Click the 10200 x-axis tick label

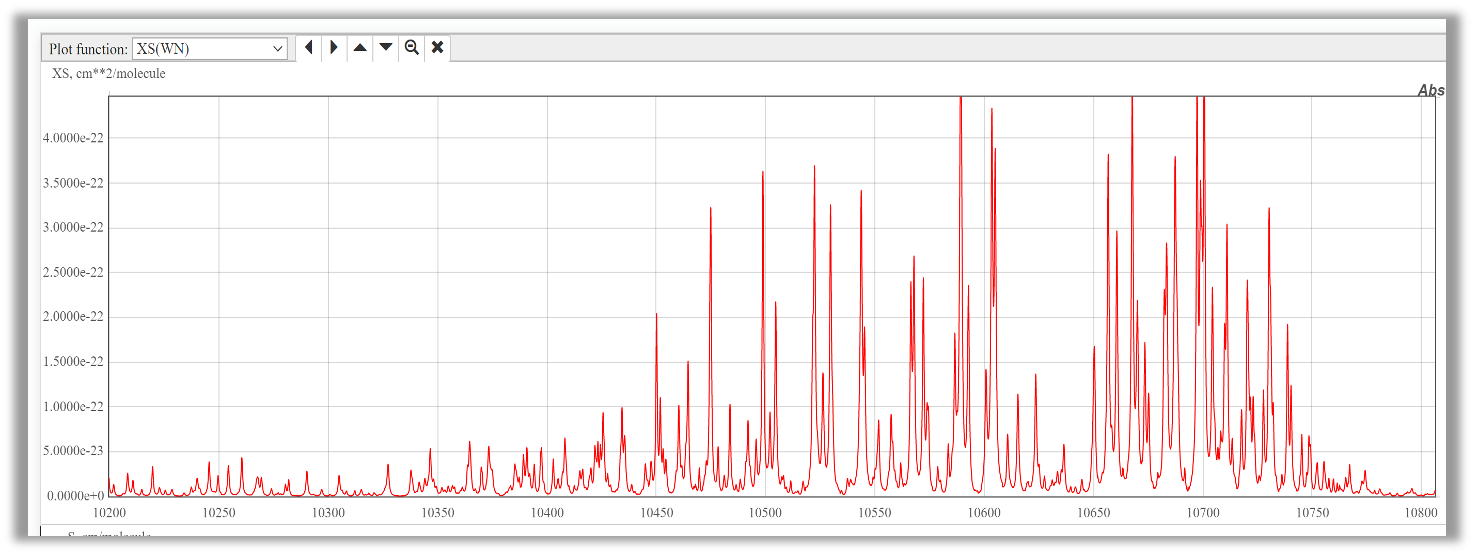pyautogui.click(x=109, y=513)
